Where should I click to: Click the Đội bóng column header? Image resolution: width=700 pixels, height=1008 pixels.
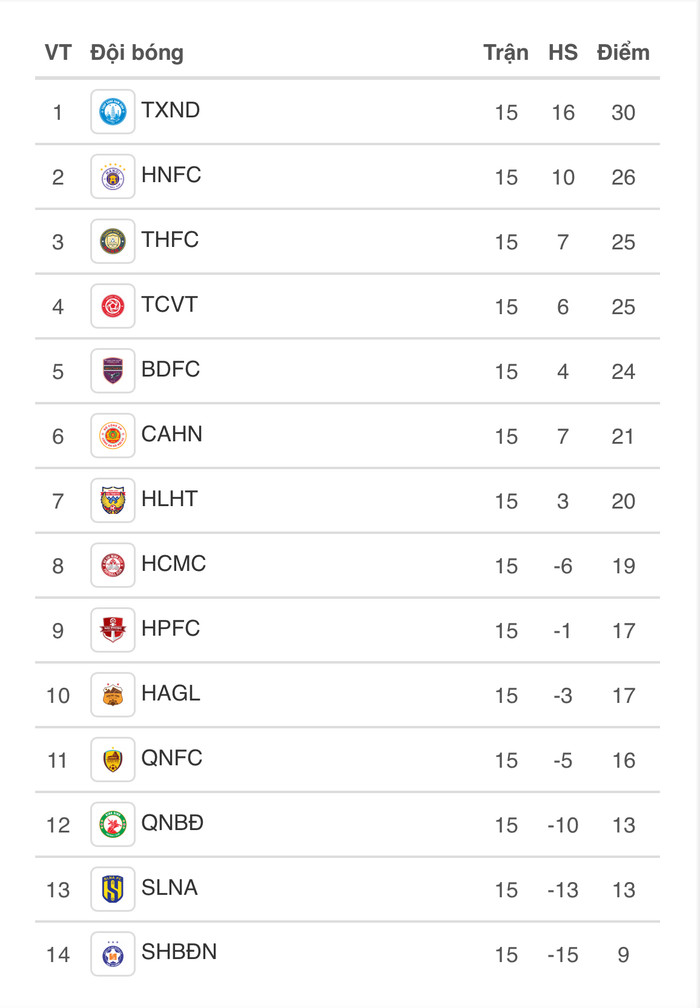(x=137, y=52)
